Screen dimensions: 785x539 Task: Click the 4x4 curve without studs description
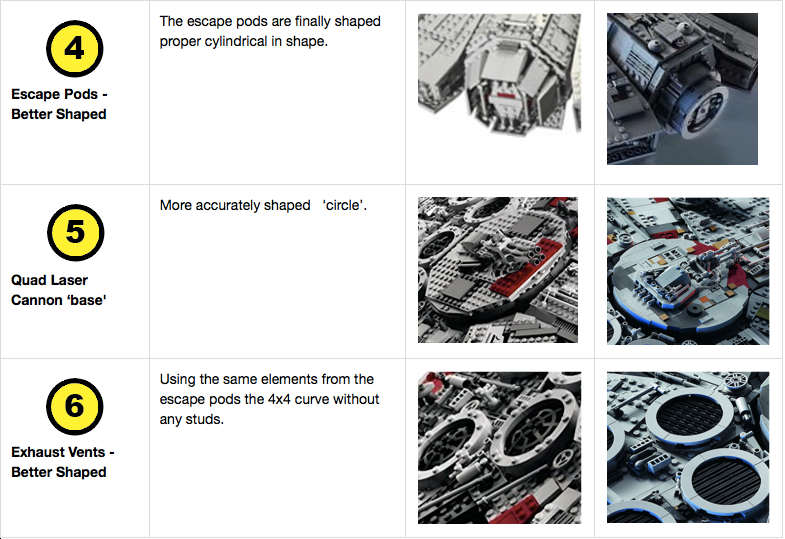[x=269, y=399]
